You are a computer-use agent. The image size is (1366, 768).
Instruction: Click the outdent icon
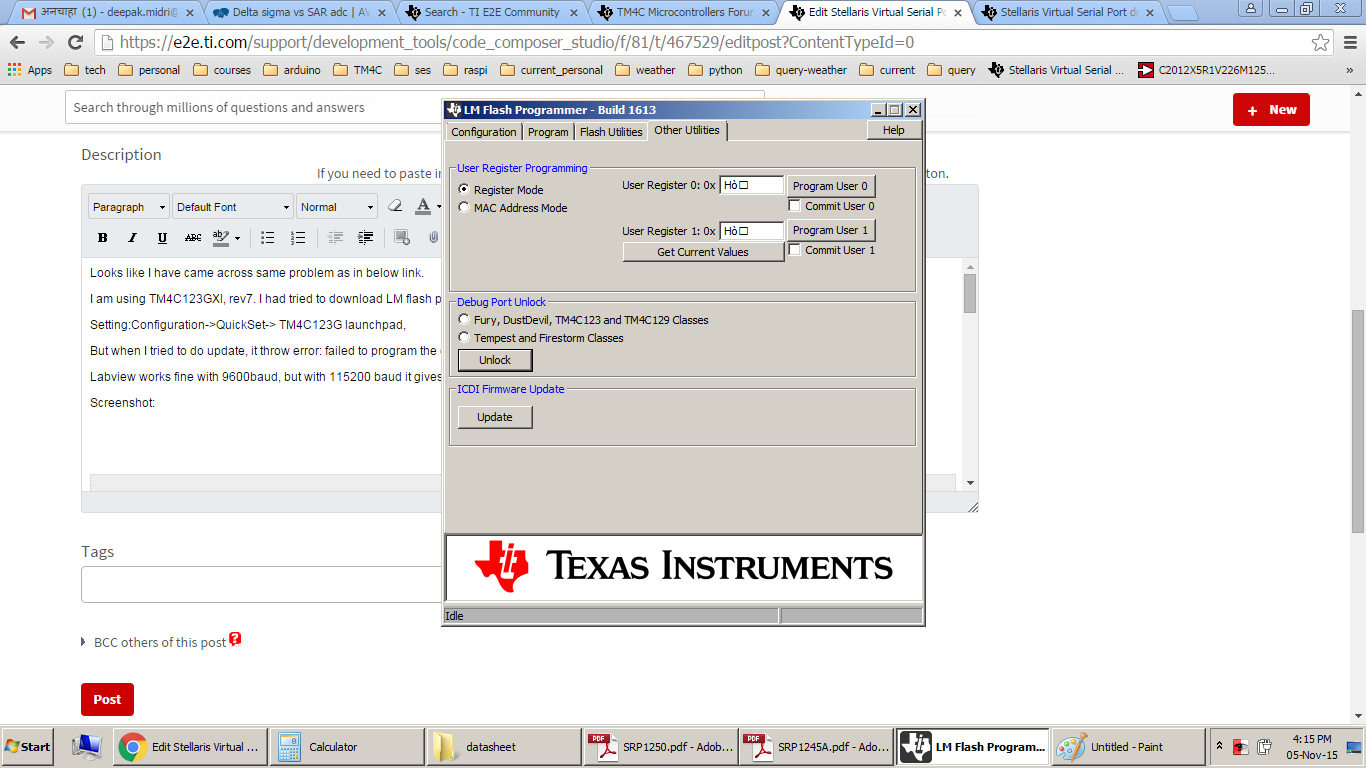[x=336, y=238]
